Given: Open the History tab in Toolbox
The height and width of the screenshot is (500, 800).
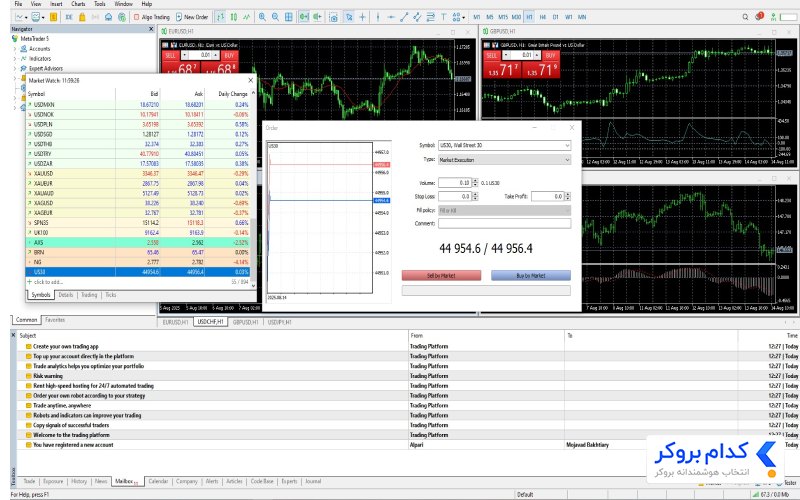Looking at the screenshot, I should [79, 481].
